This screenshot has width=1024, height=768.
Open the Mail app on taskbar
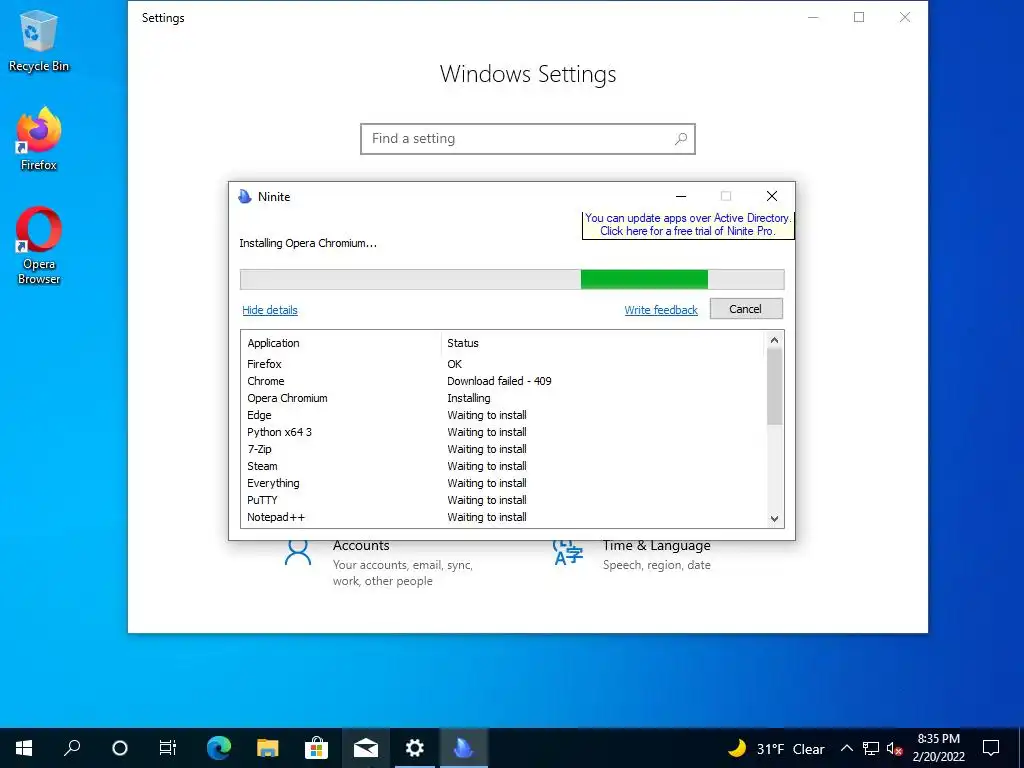pyautogui.click(x=366, y=748)
